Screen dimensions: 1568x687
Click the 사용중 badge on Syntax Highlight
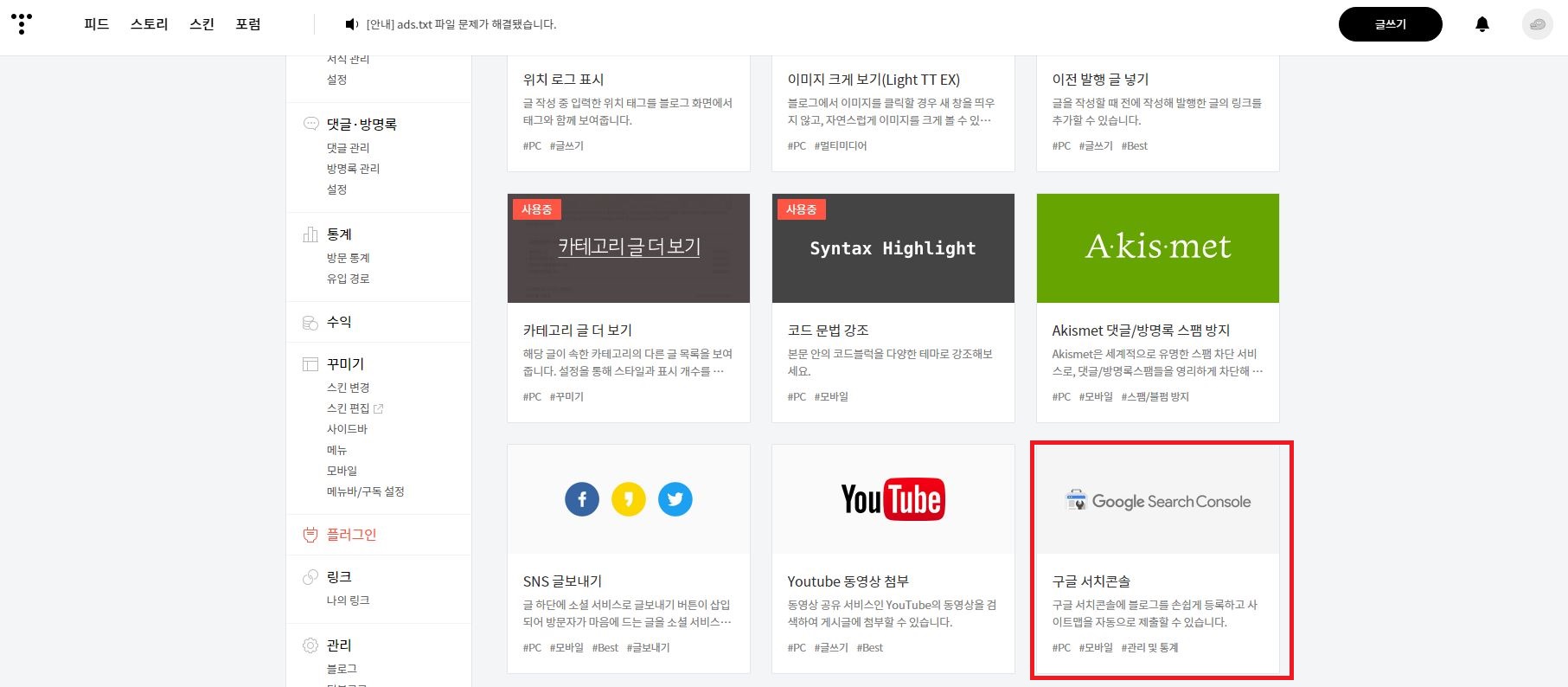tap(802, 209)
